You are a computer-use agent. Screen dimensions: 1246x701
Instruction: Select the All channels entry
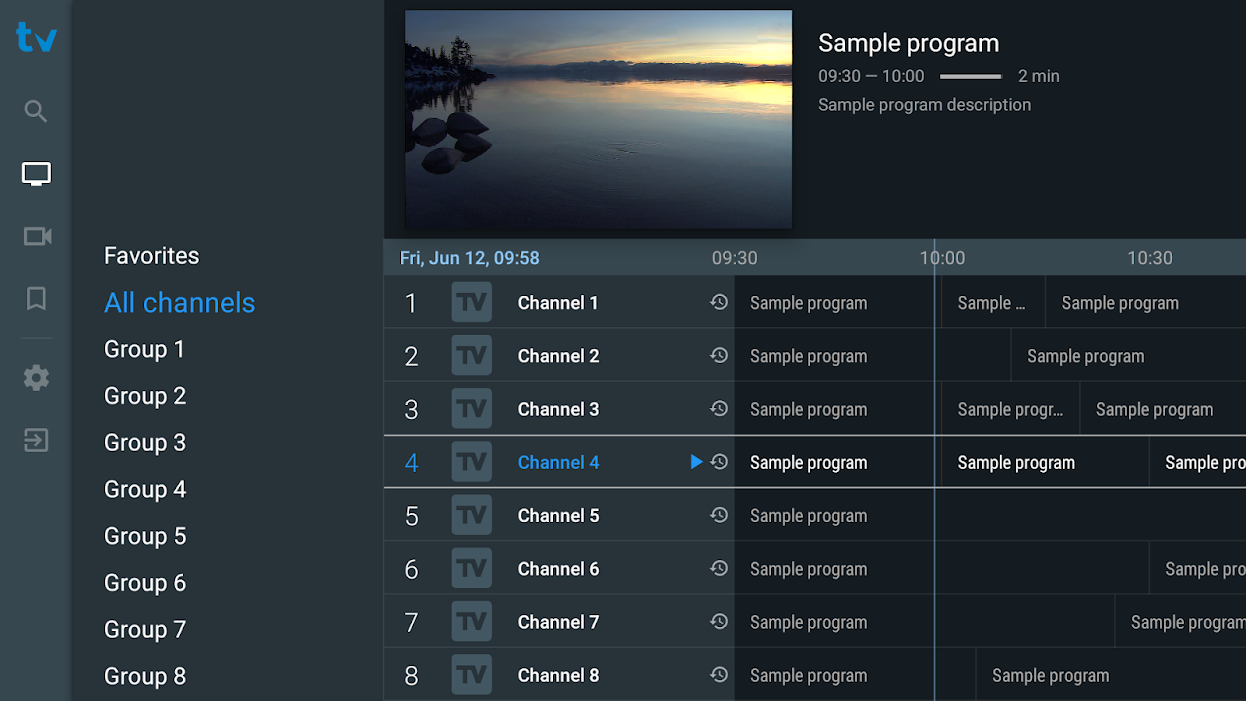coord(179,302)
